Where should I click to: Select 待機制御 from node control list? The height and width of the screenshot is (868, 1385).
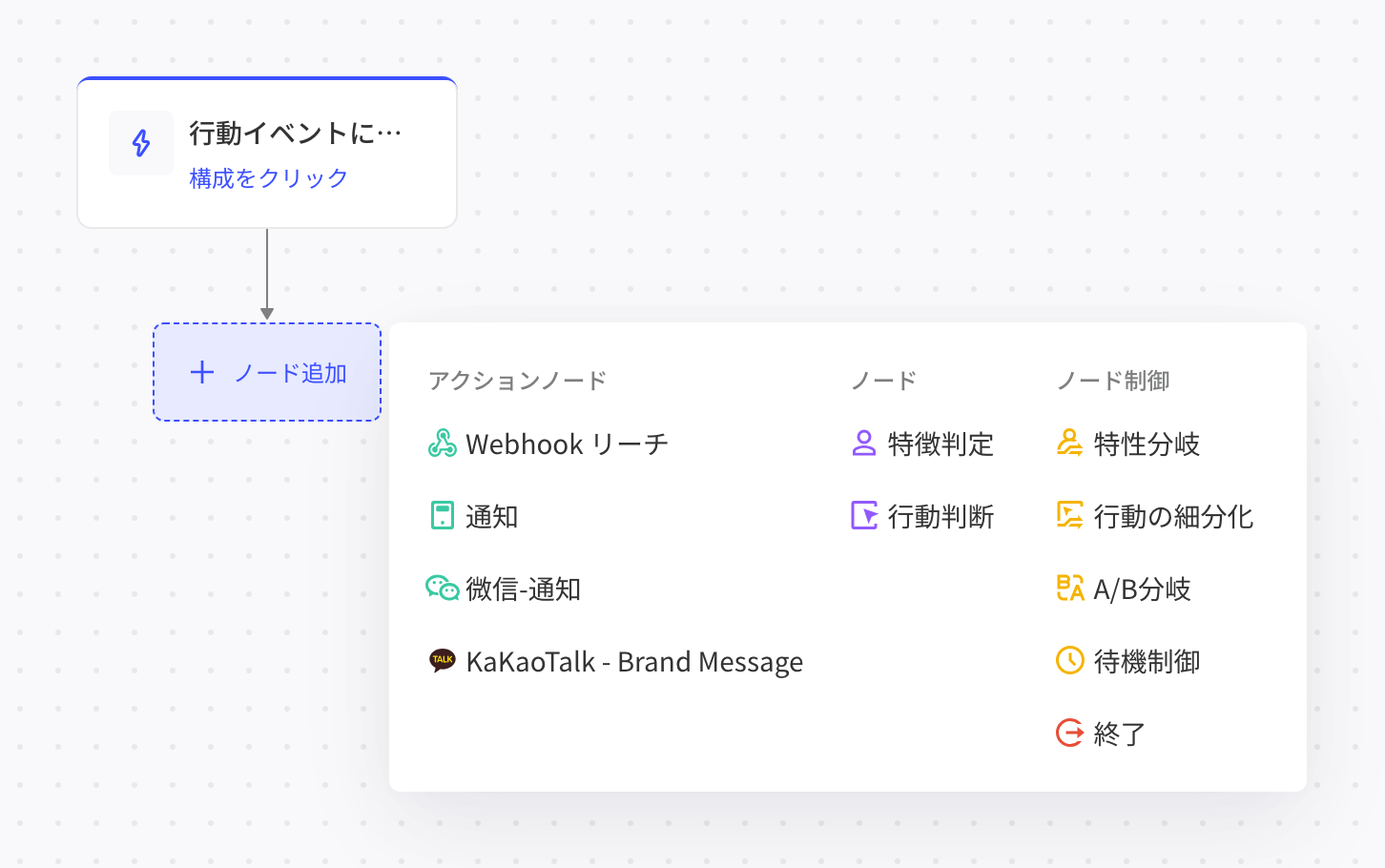coord(1128,661)
